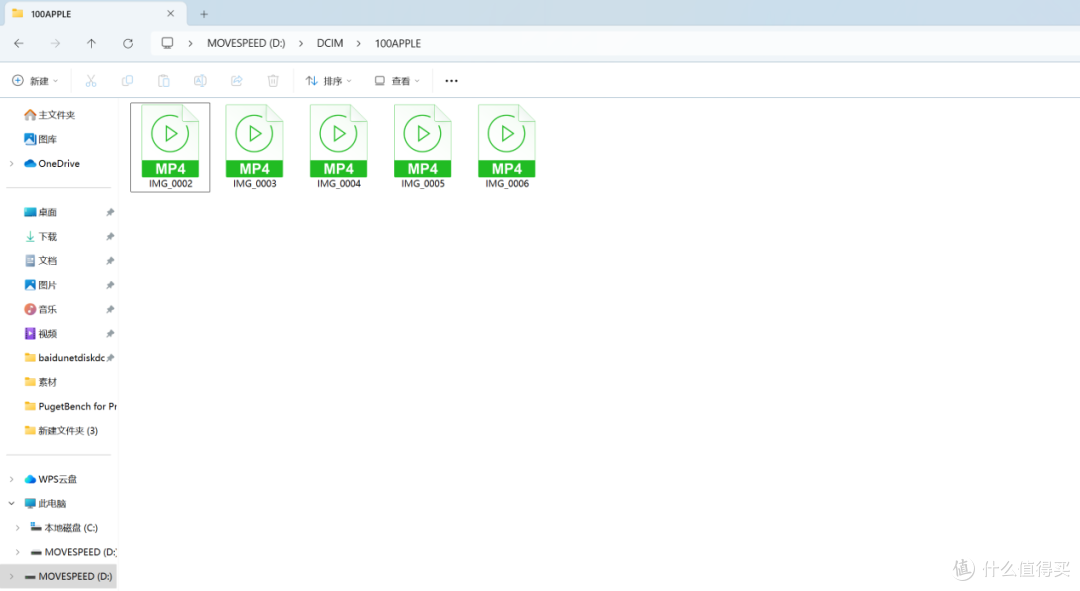Click the Cut scissors icon
The height and width of the screenshot is (591, 1080).
(91, 81)
